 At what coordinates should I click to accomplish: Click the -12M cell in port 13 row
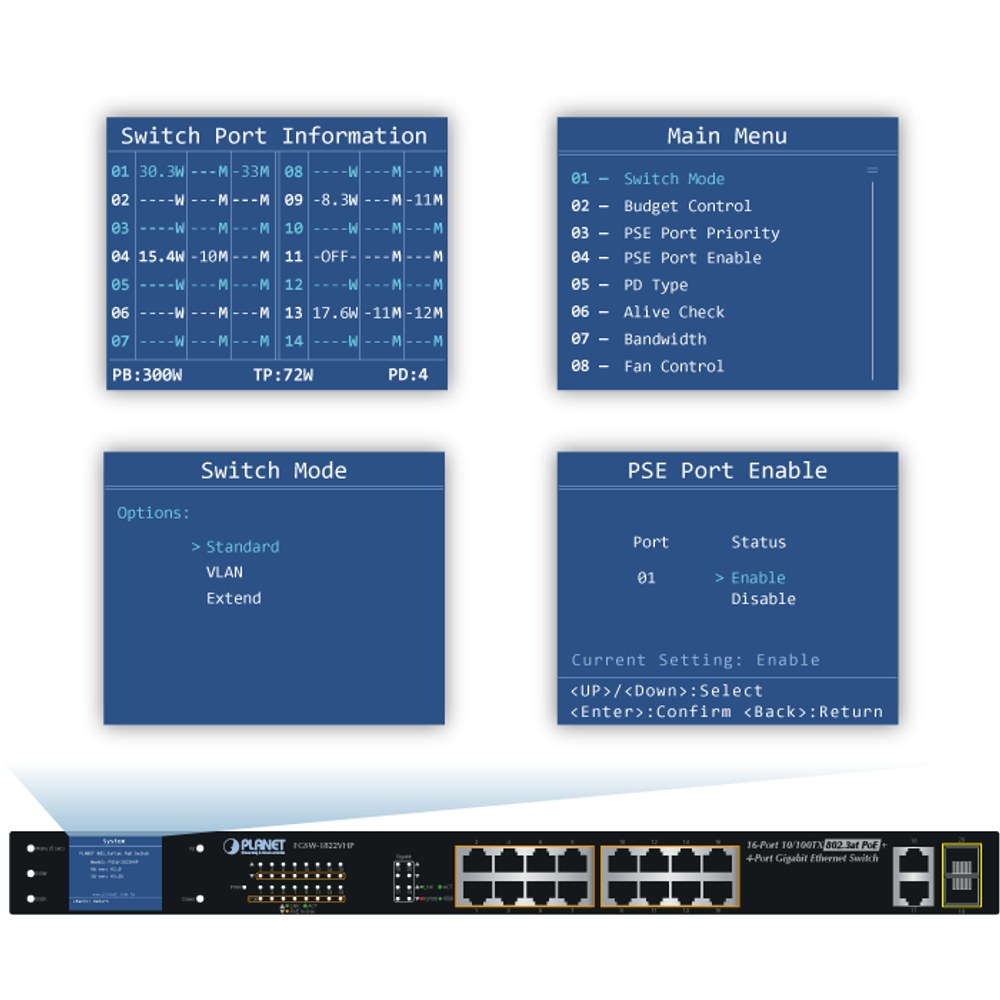[425, 313]
